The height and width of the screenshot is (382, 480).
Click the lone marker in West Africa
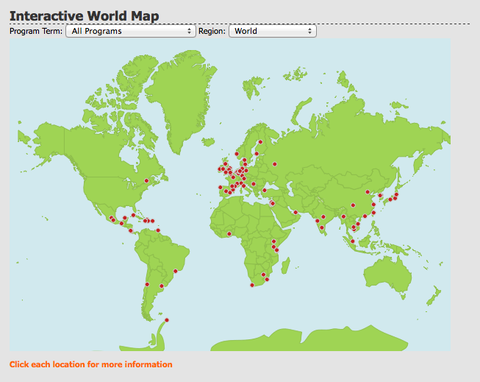coord(229,234)
